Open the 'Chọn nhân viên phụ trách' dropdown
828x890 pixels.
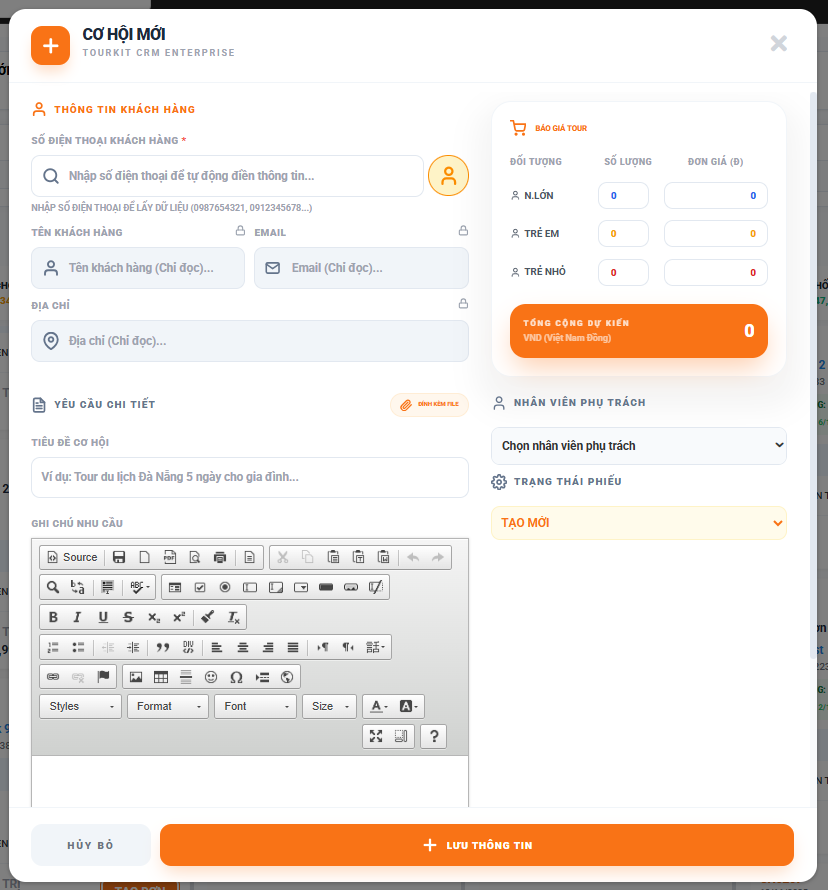(638, 446)
